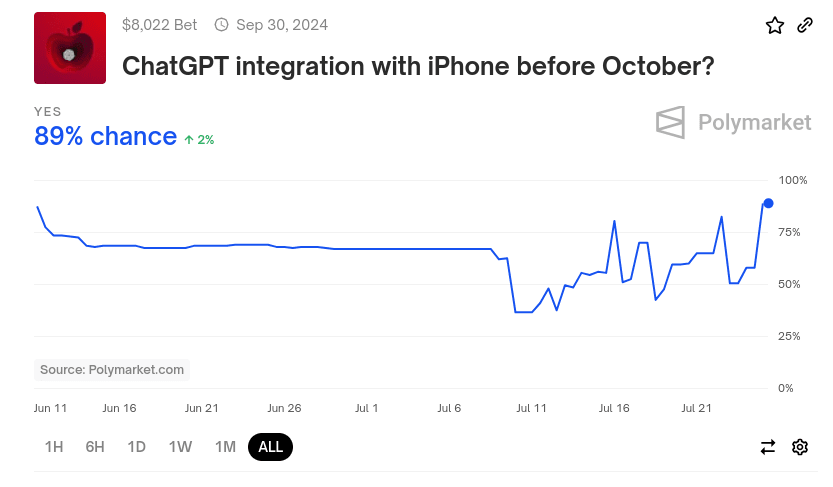Open the ChatGPT integration market title

(x=418, y=67)
